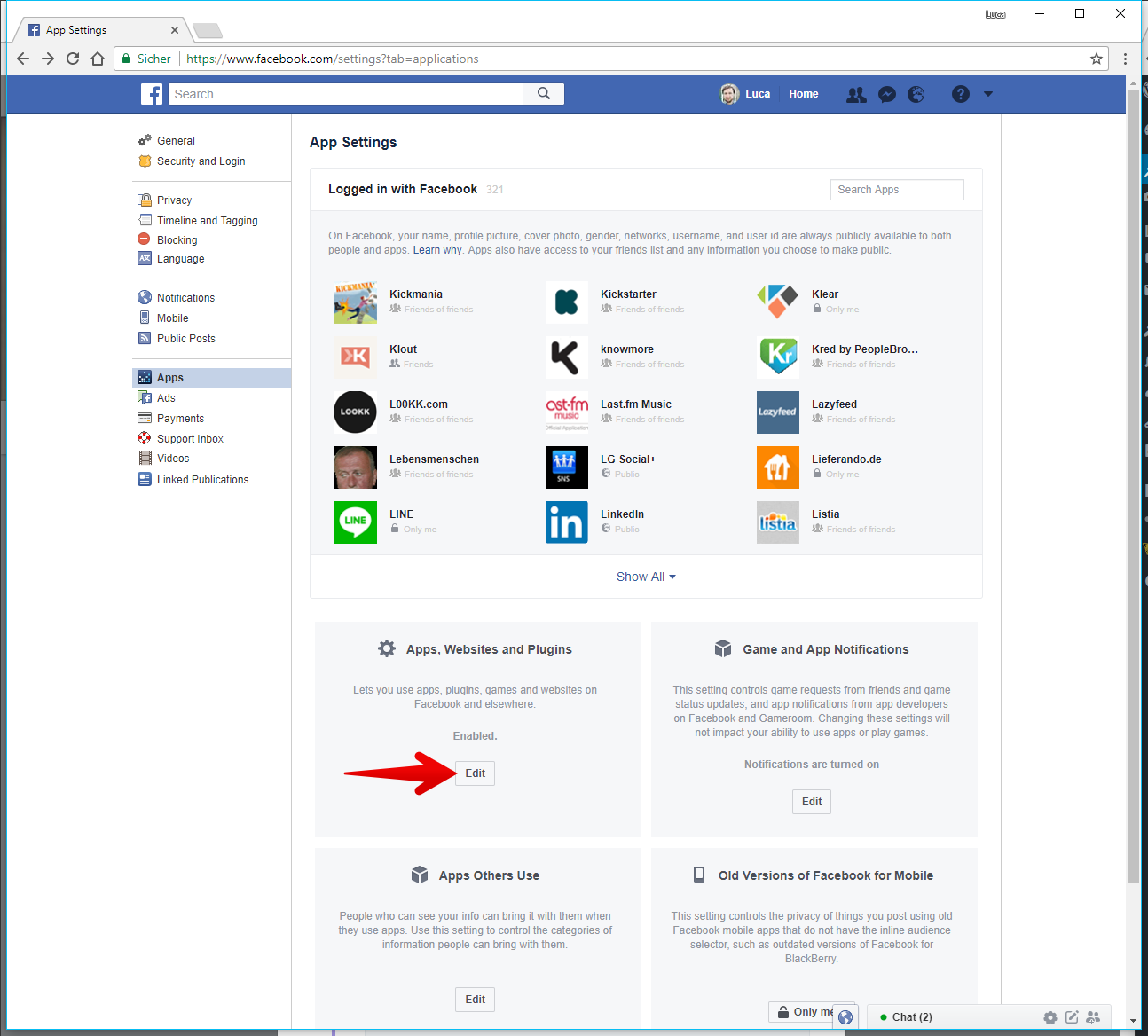Open the LinkedIn app icon
The height and width of the screenshot is (1036, 1148).
coord(567,522)
